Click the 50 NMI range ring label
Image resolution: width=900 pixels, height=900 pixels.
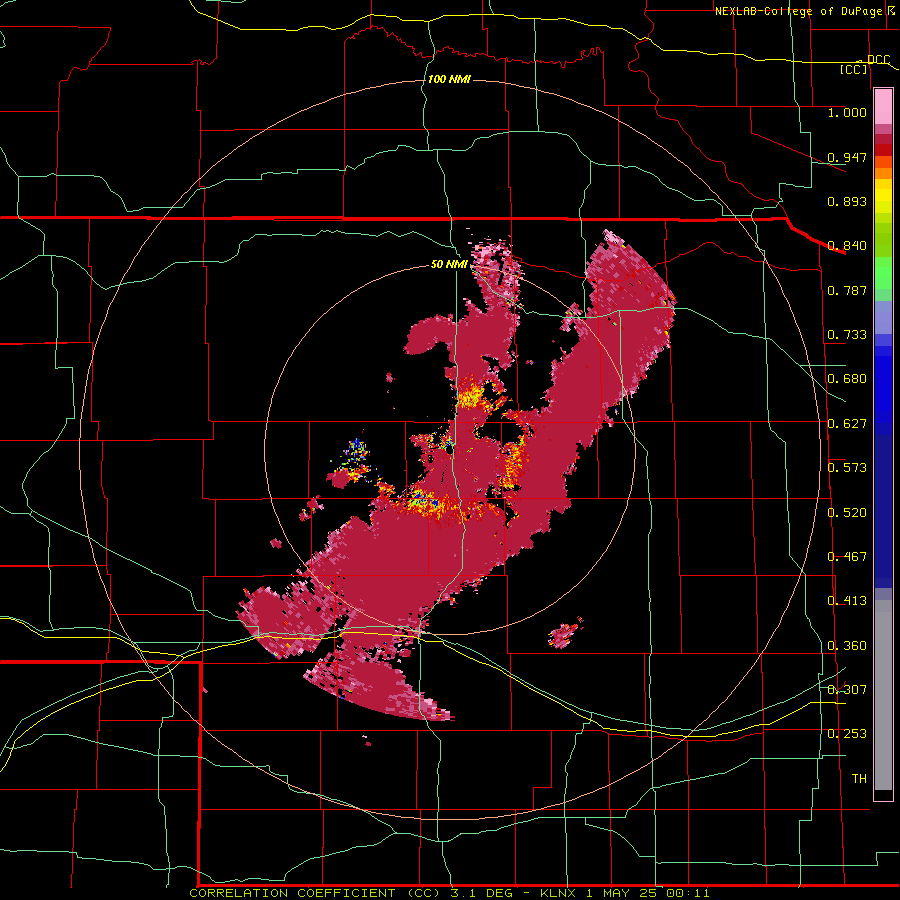tap(449, 265)
